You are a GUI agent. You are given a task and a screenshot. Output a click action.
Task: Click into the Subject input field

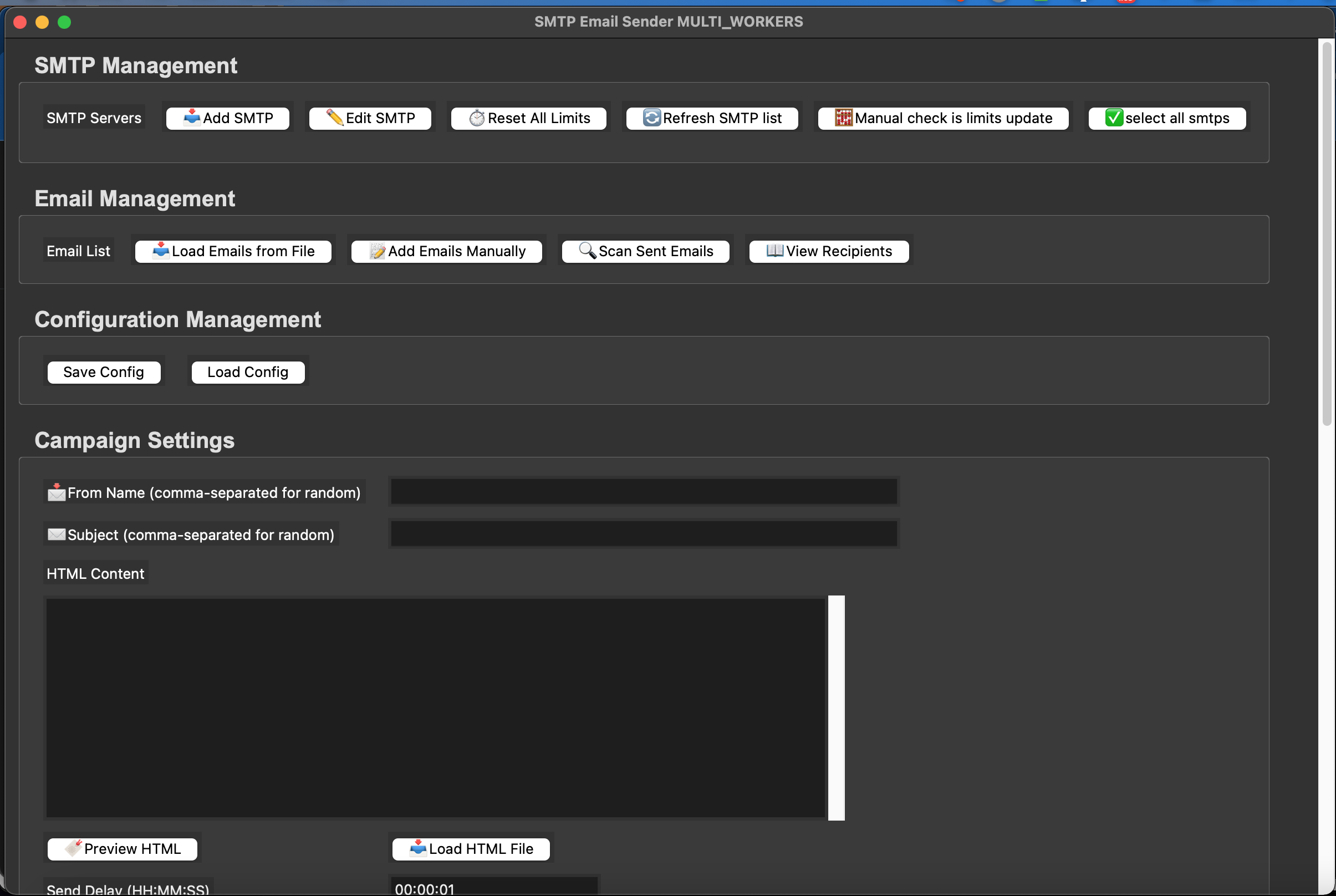[x=644, y=534]
